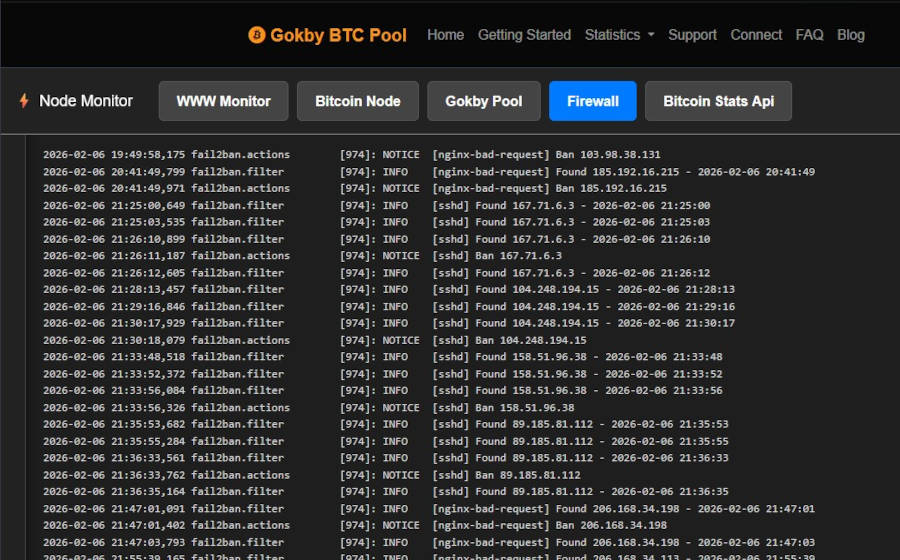
Task: Select log line 'Found 185.192.16.215'
Action: [429, 172]
